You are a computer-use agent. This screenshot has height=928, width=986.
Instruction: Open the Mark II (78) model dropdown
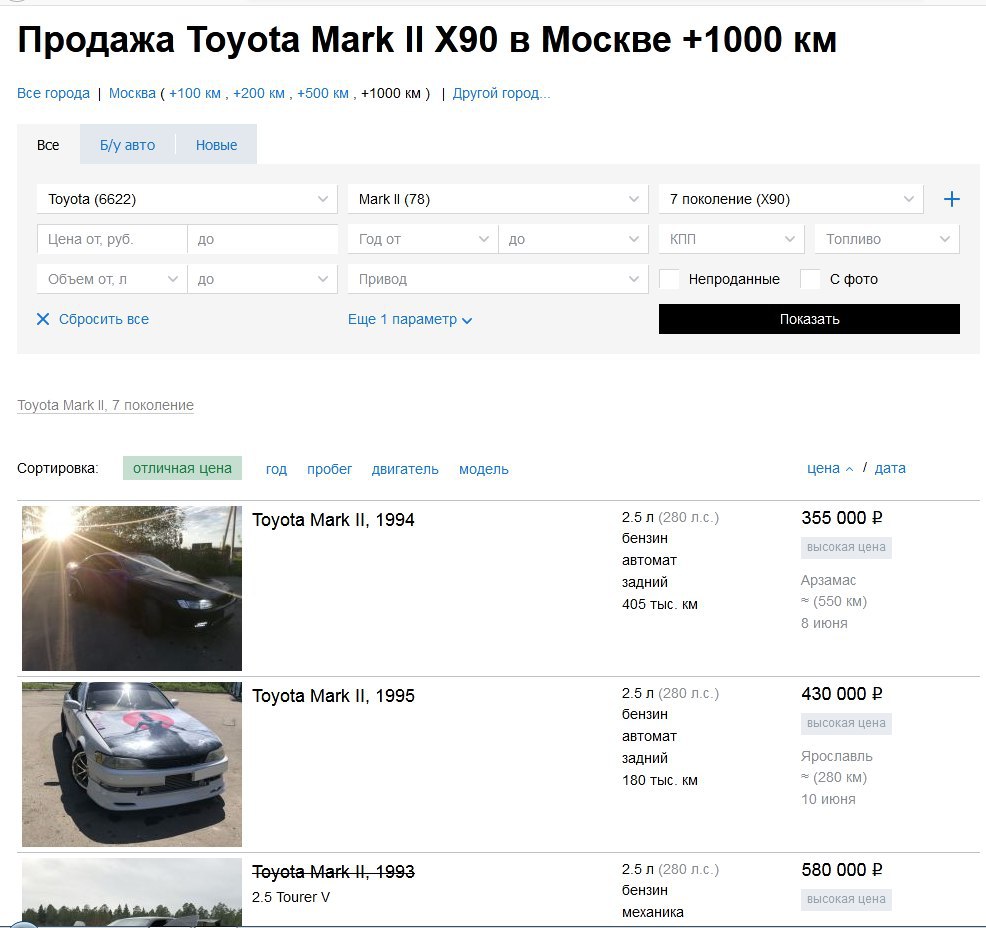click(x=498, y=199)
